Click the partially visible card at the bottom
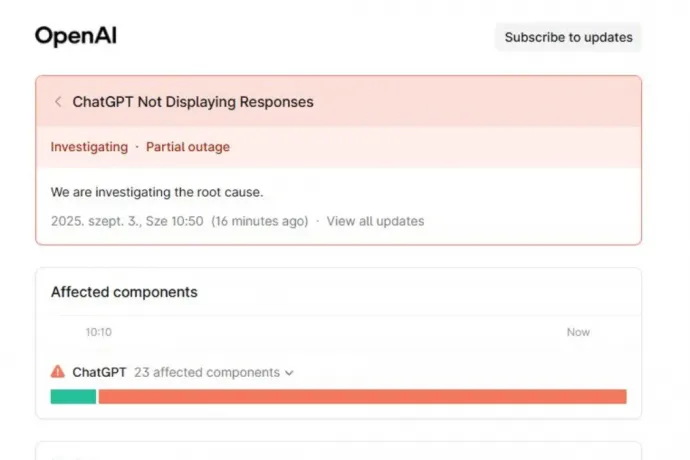 (x=338, y=451)
